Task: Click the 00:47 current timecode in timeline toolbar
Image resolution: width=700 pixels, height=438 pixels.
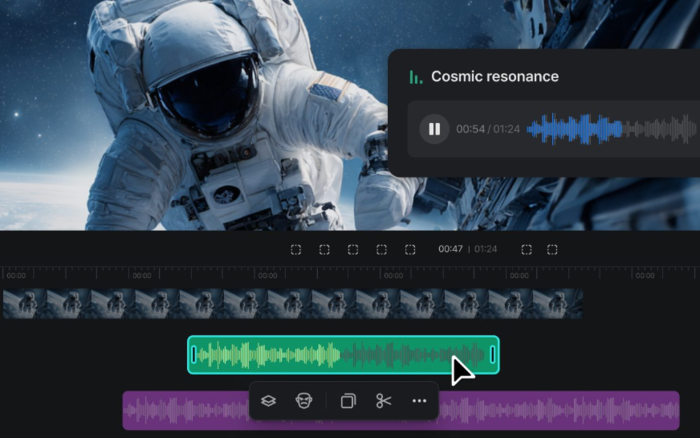Action: click(x=450, y=249)
